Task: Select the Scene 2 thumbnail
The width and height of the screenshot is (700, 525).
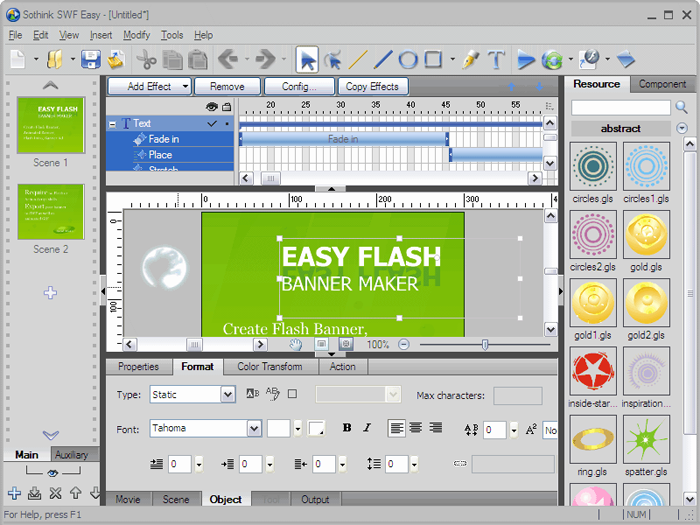Action: (51, 212)
